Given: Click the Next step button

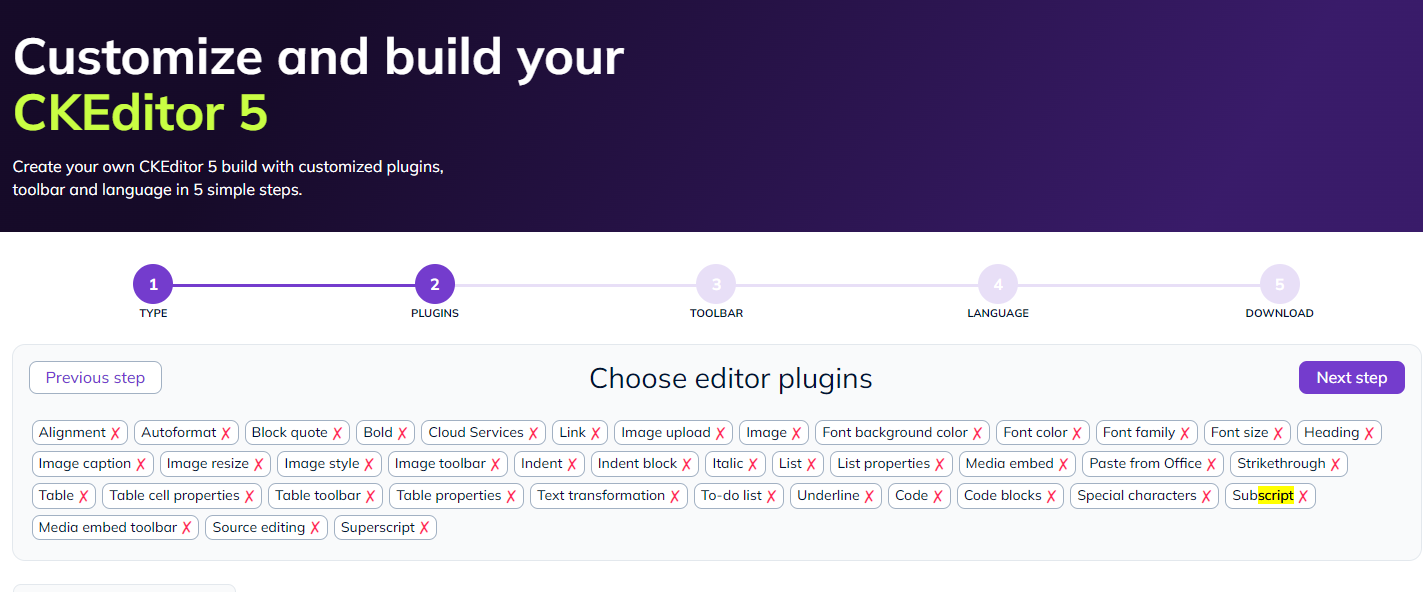Looking at the screenshot, I should coord(1352,378).
